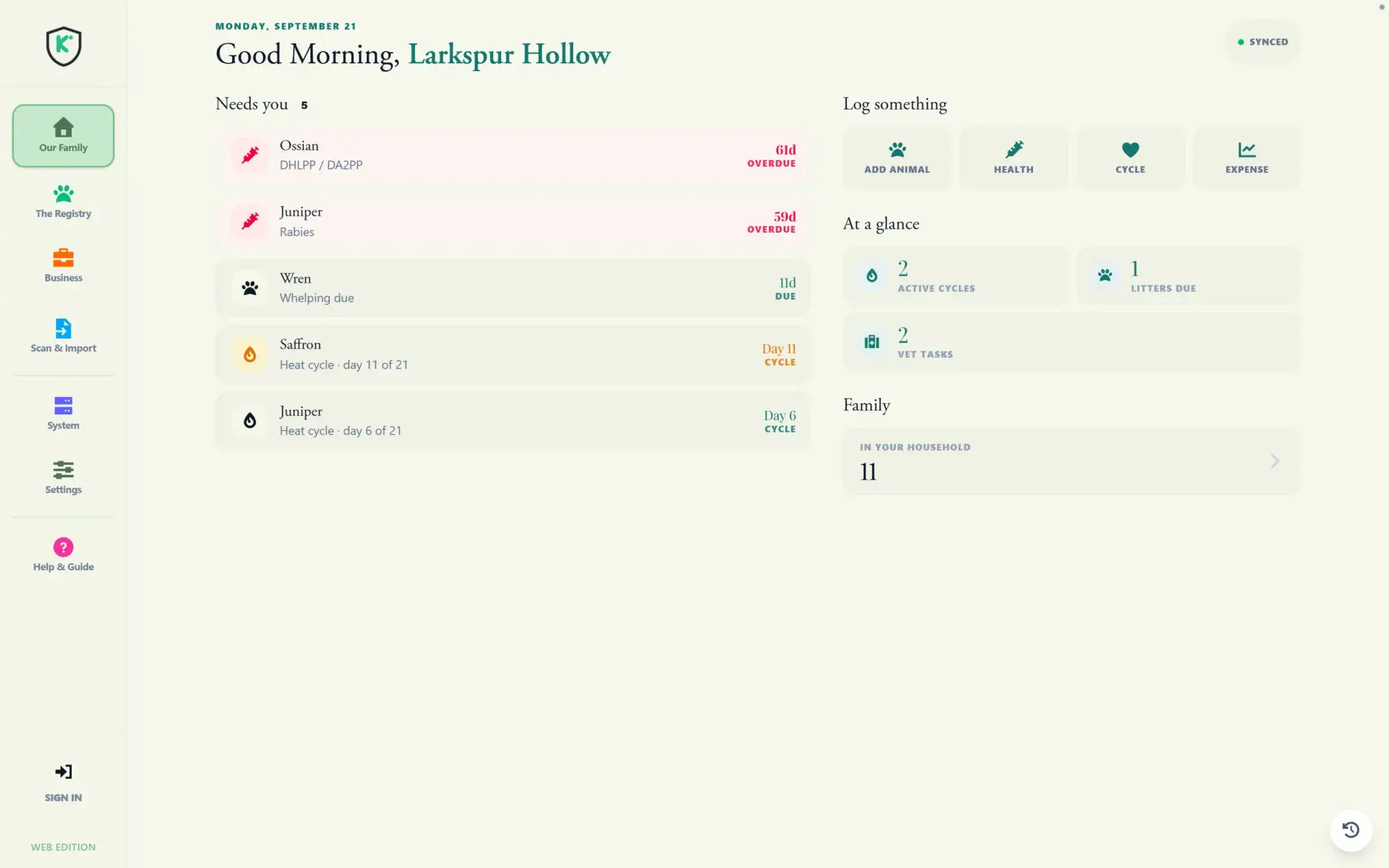Image resolution: width=1389 pixels, height=868 pixels.
Task: Click the Sign In button
Action: click(63, 783)
